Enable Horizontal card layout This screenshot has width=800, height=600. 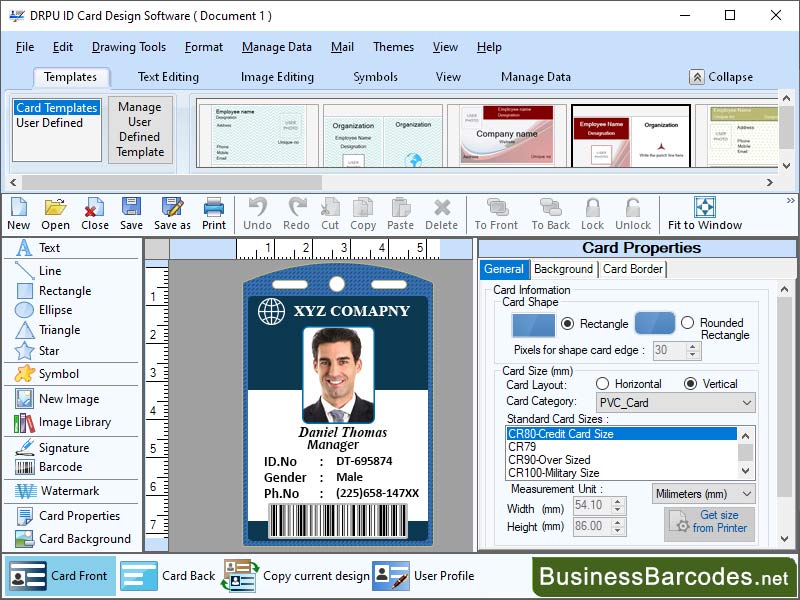click(603, 383)
